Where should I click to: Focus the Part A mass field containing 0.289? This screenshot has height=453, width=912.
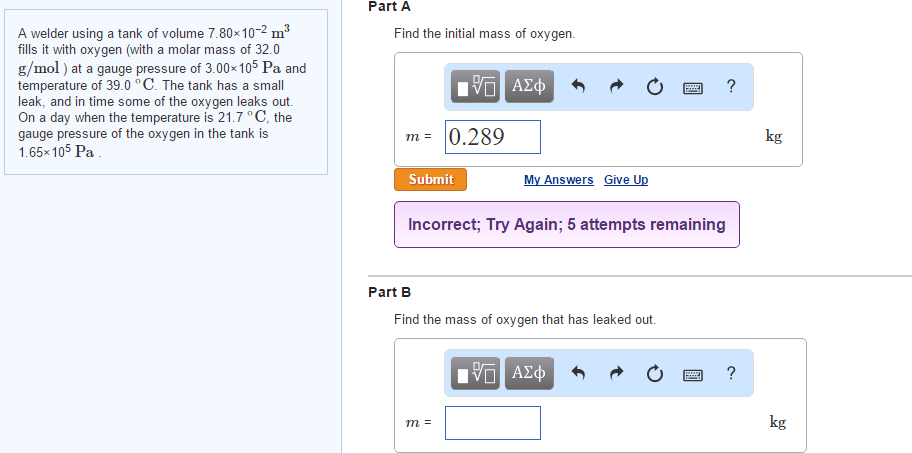(x=493, y=137)
